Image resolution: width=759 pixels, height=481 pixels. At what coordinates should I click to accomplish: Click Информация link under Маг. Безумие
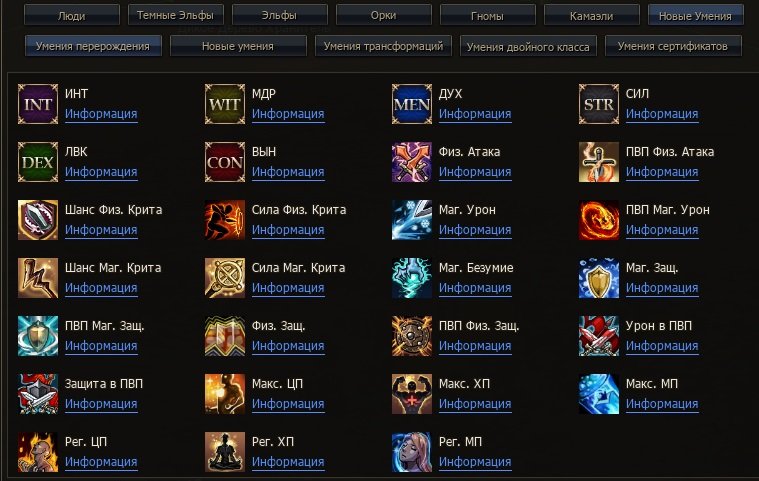475,288
